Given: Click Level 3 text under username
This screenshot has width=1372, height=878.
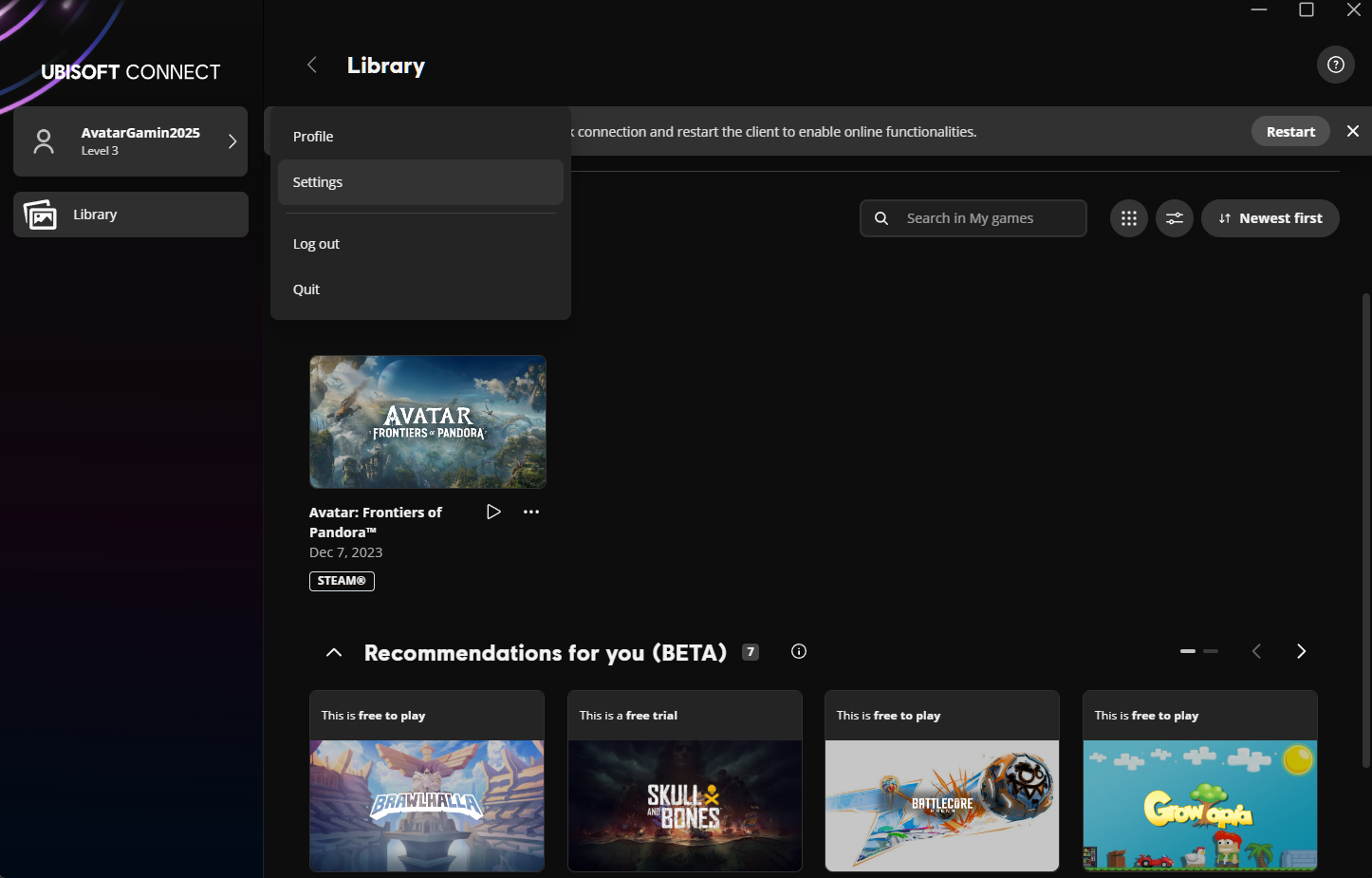Looking at the screenshot, I should pyautogui.click(x=100, y=151).
